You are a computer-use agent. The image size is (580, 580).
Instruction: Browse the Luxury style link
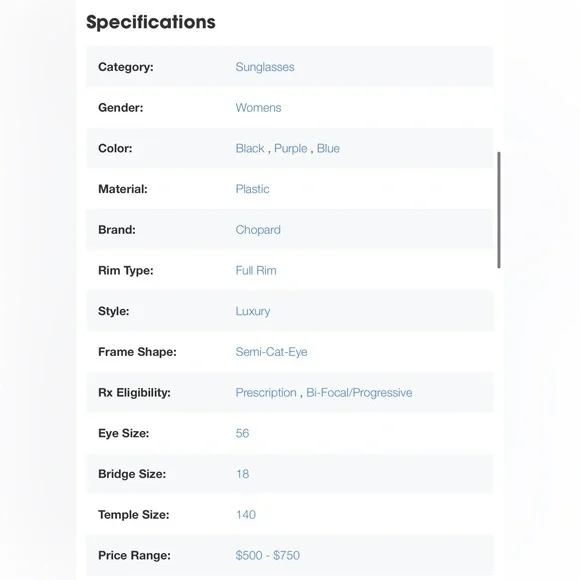tap(253, 311)
